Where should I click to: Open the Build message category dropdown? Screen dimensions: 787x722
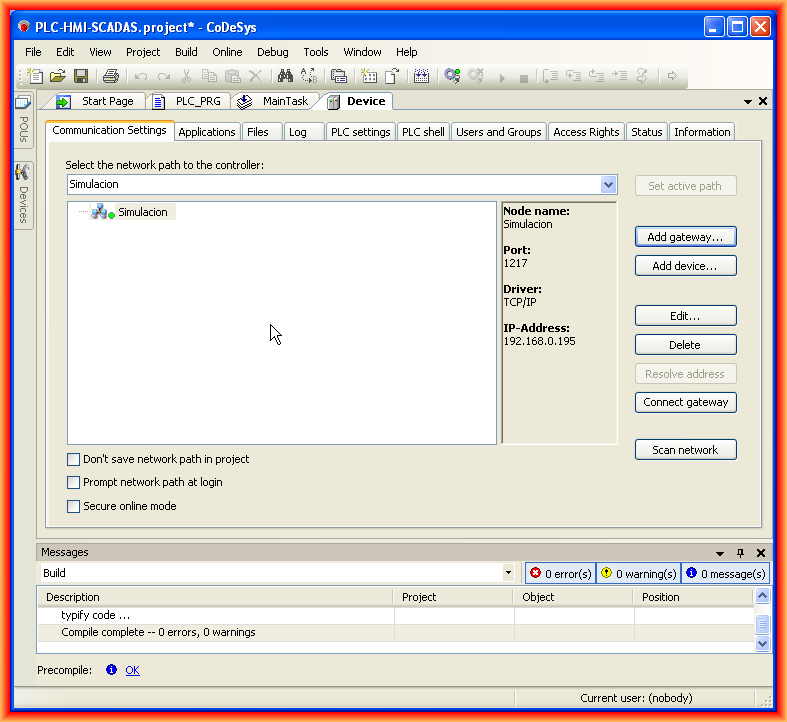[x=508, y=573]
